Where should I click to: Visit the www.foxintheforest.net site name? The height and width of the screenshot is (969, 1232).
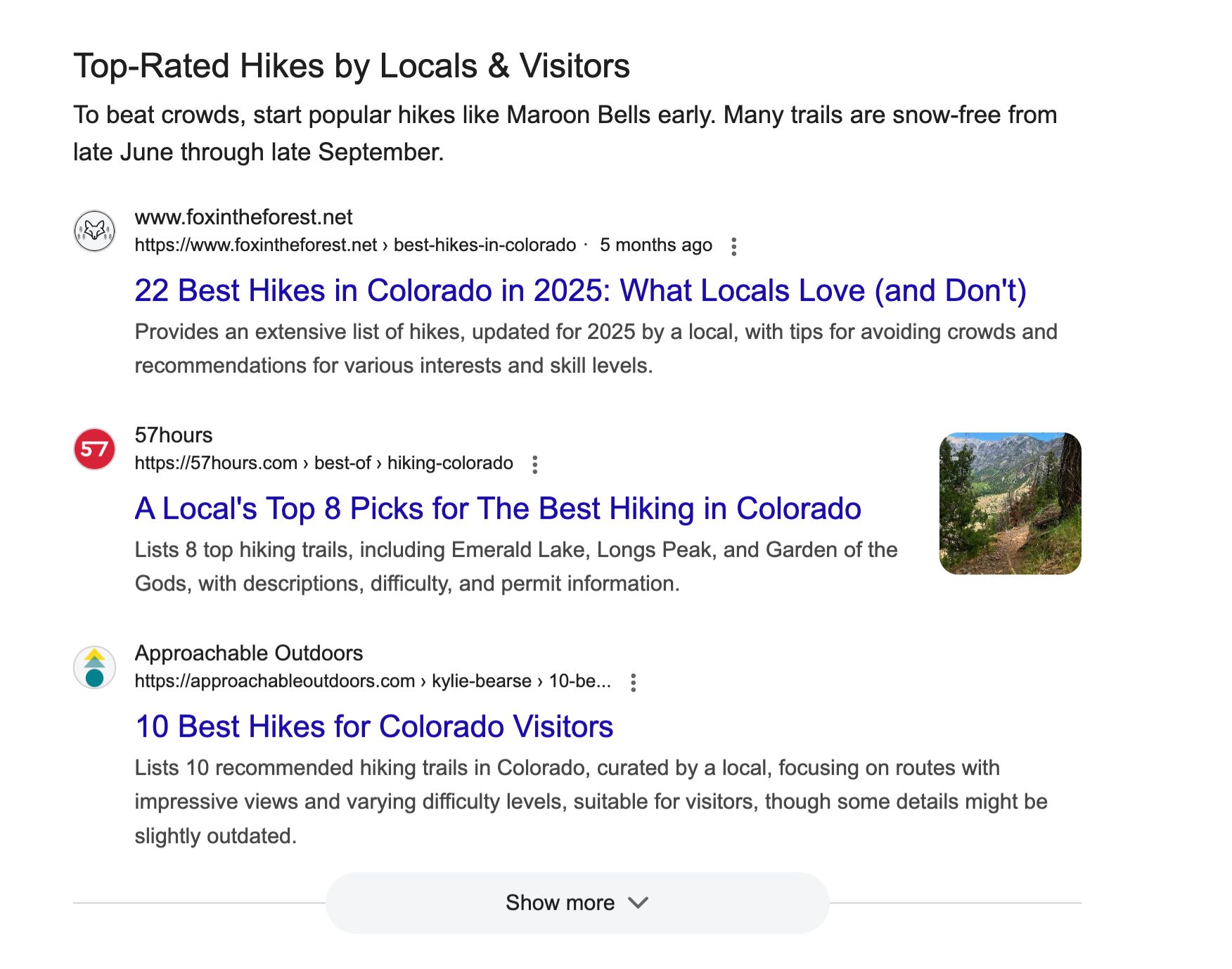pos(244,217)
